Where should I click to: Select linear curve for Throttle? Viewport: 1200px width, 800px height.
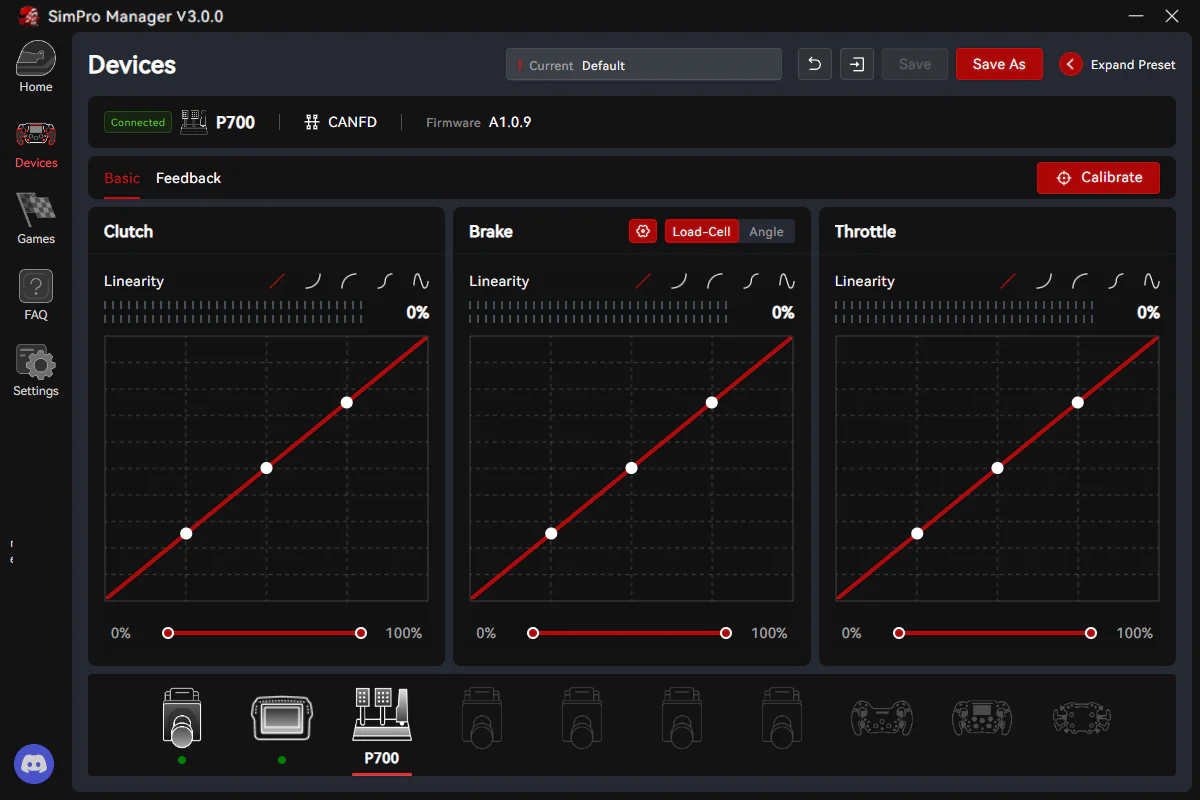point(1008,282)
